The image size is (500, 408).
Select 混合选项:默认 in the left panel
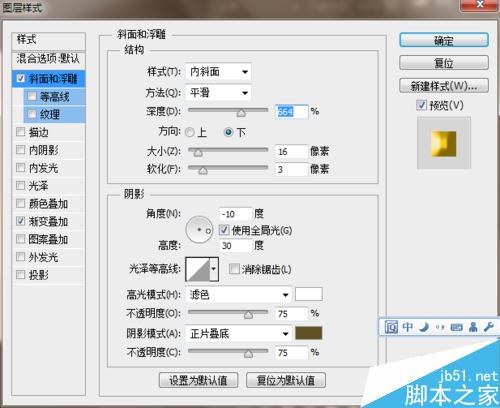coord(48,59)
